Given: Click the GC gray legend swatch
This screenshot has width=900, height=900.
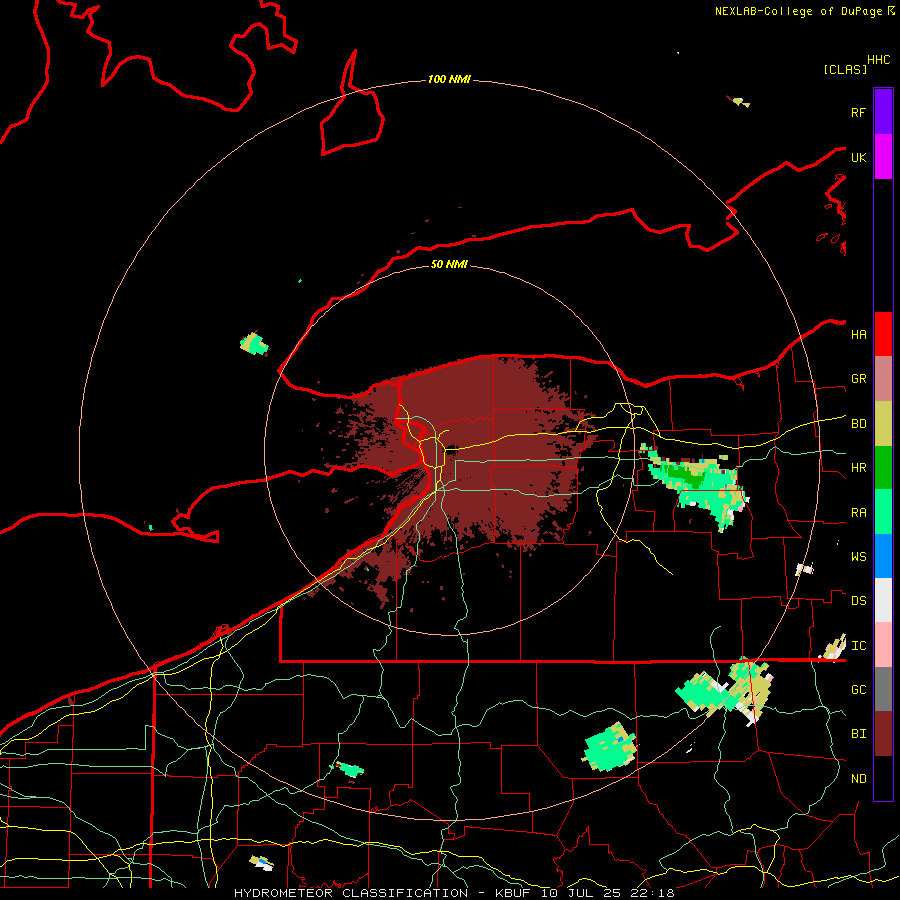Looking at the screenshot, I should click(x=883, y=689).
